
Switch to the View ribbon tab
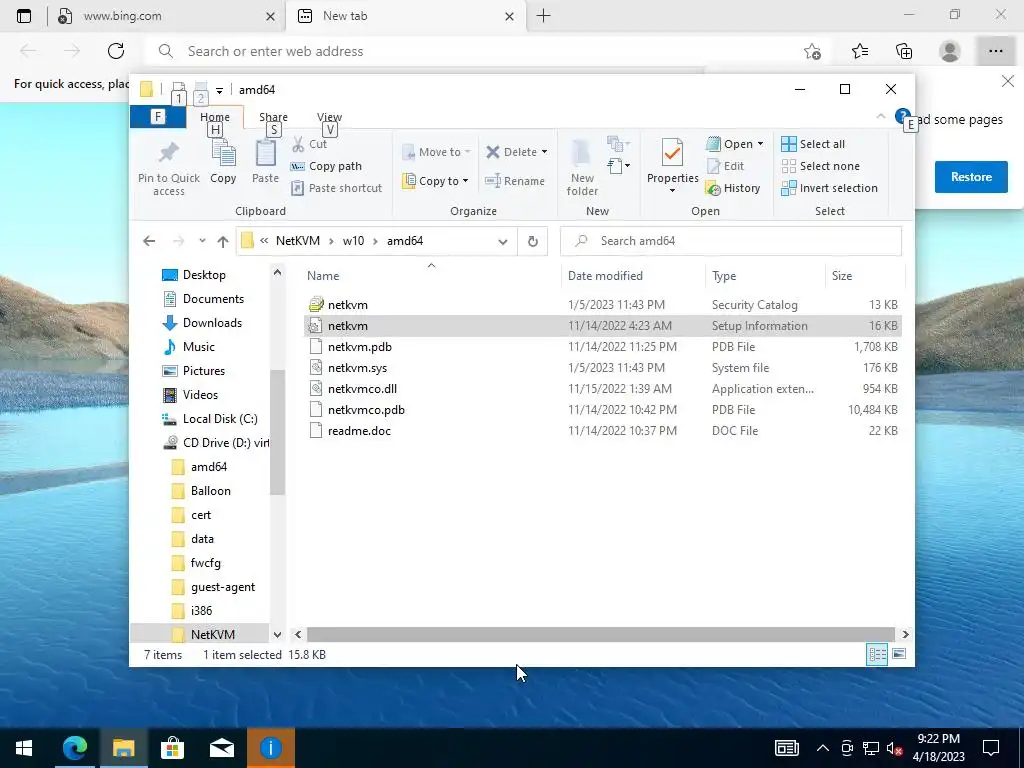click(329, 117)
